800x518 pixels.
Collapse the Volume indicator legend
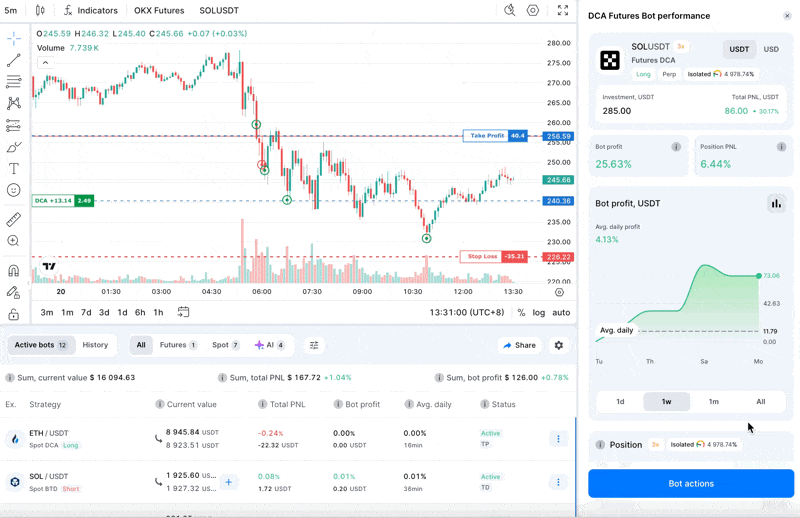point(45,62)
